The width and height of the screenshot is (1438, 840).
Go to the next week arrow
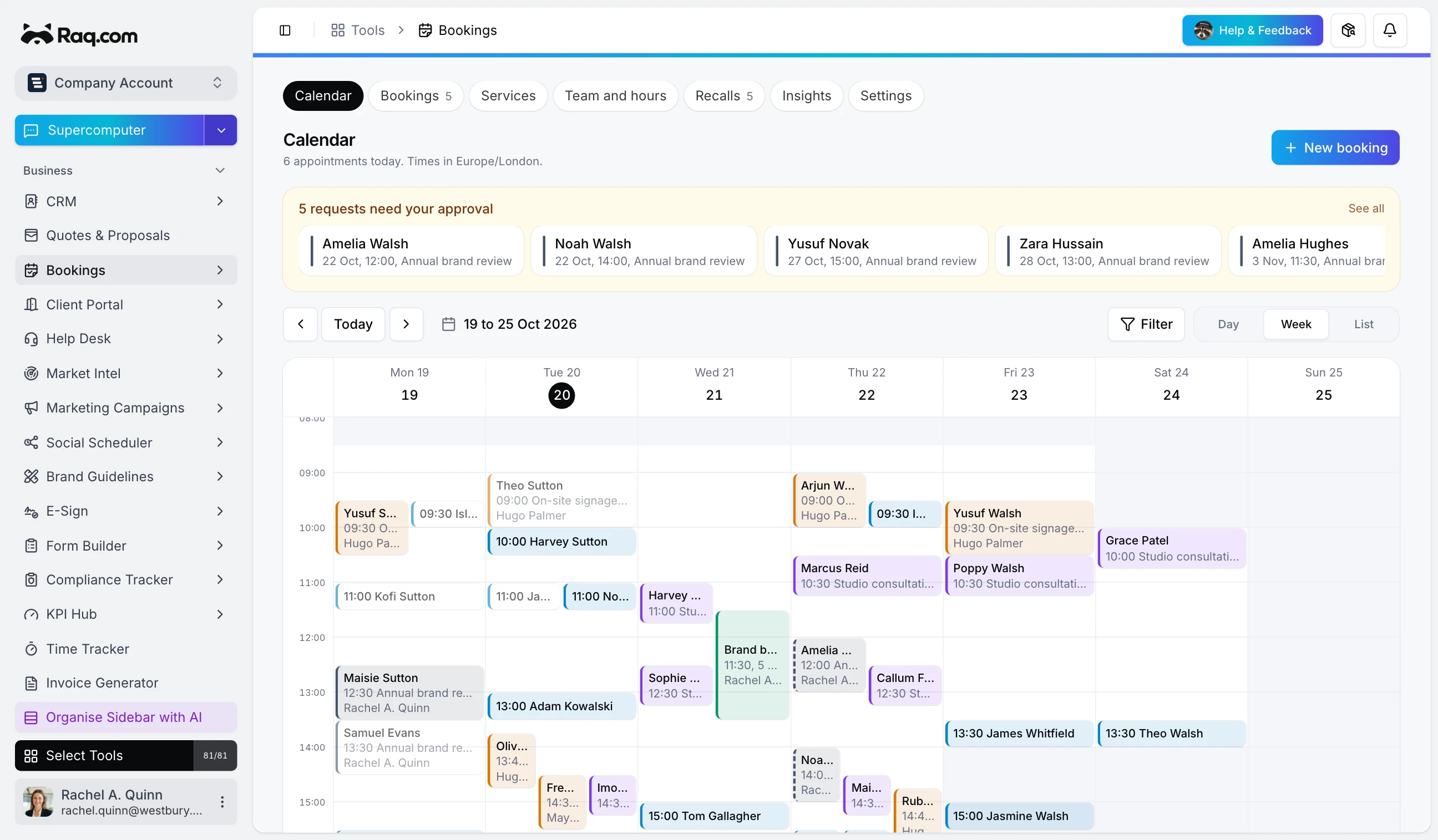tap(406, 324)
